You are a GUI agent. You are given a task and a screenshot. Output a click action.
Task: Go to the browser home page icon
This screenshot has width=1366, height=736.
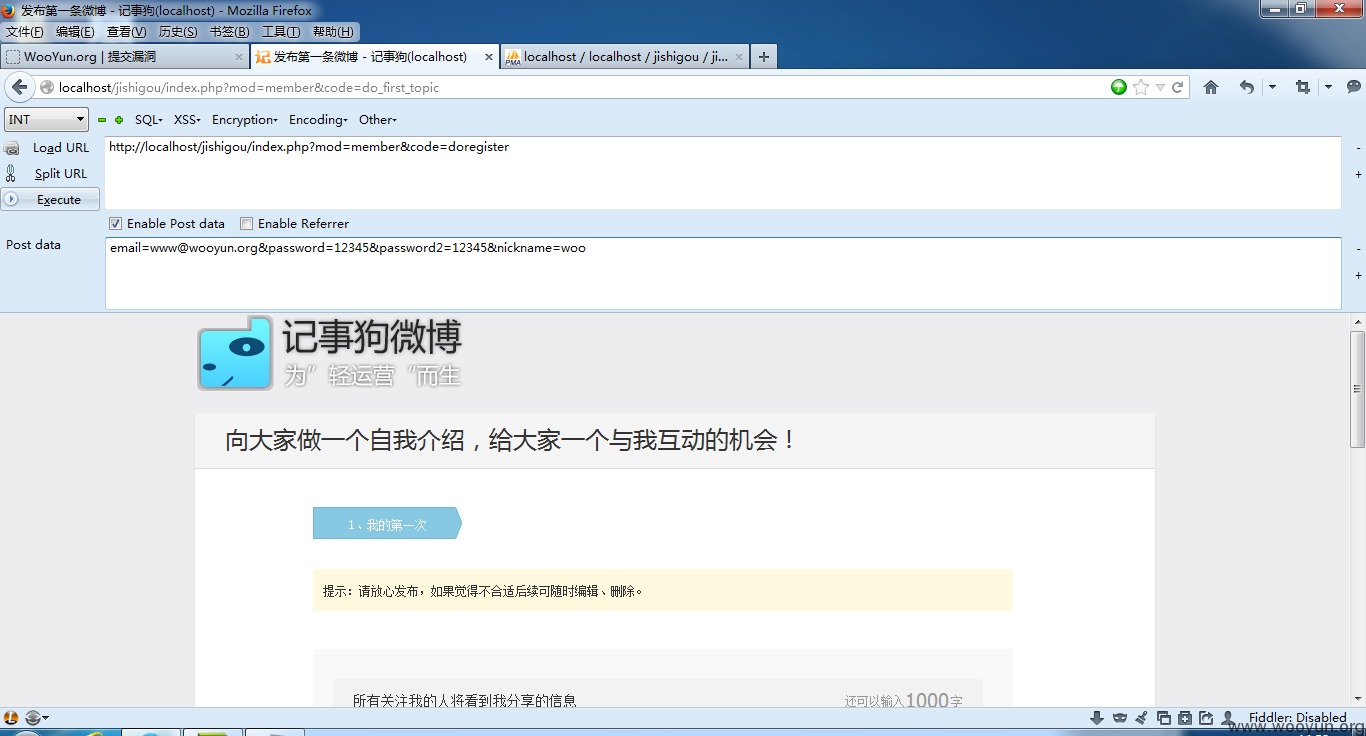(1211, 87)
